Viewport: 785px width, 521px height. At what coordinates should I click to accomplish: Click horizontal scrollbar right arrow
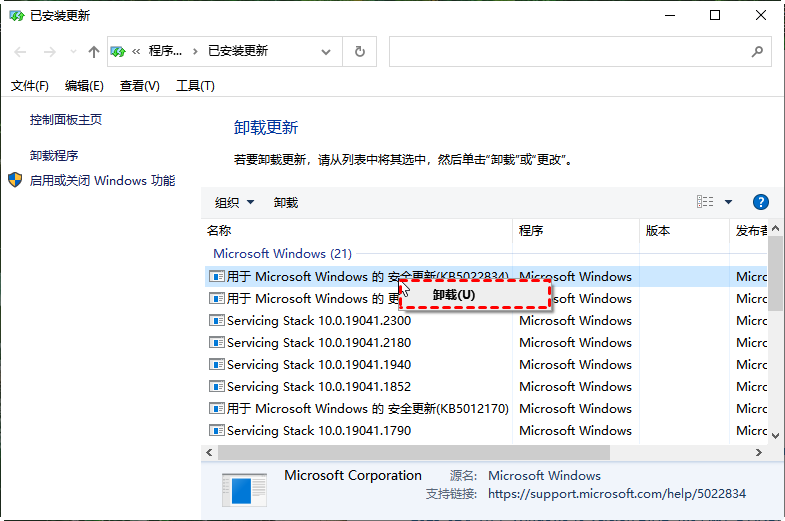(x=758, y=452)
